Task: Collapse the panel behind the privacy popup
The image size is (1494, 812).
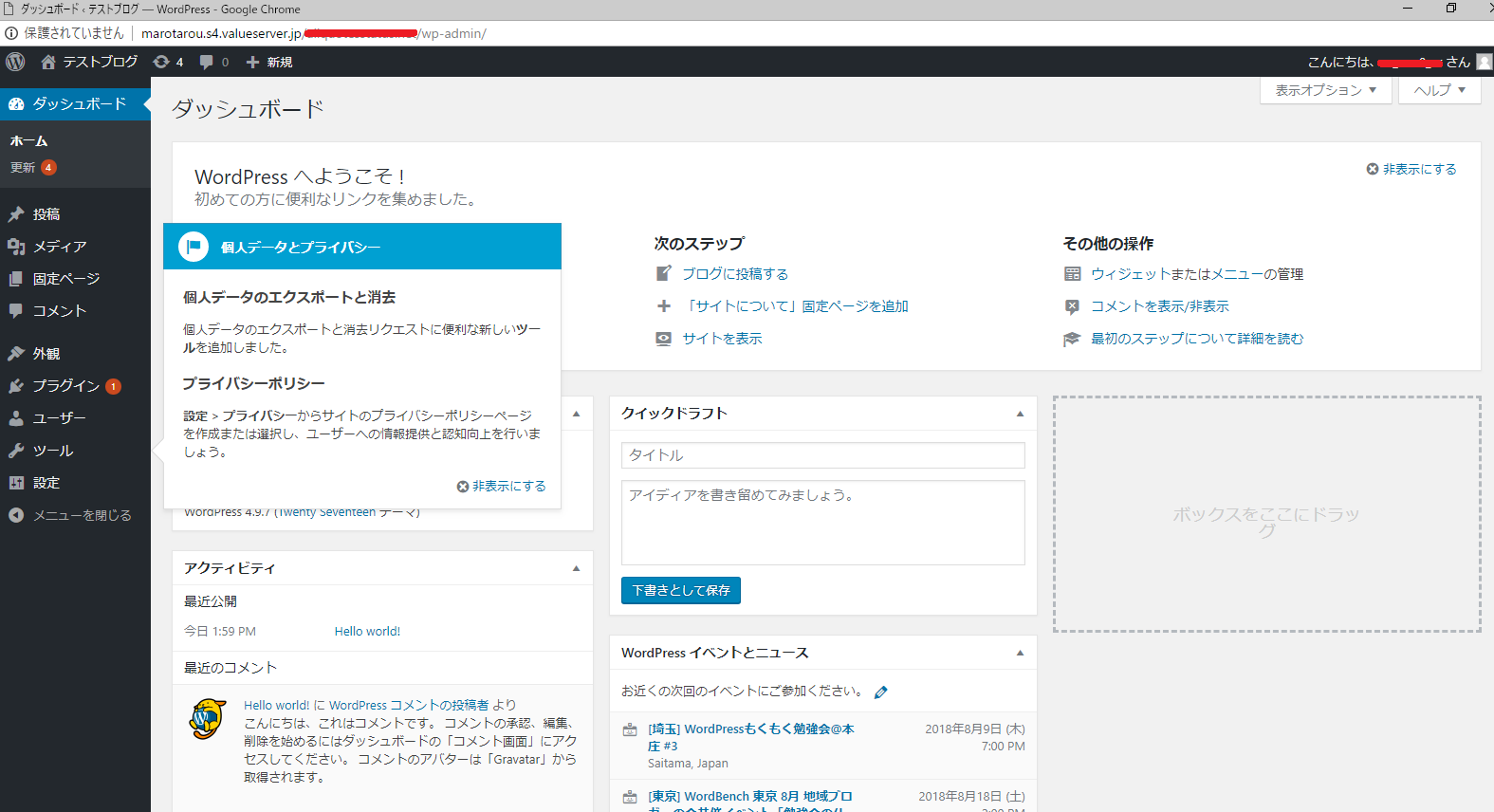Action: click(576, 414)
